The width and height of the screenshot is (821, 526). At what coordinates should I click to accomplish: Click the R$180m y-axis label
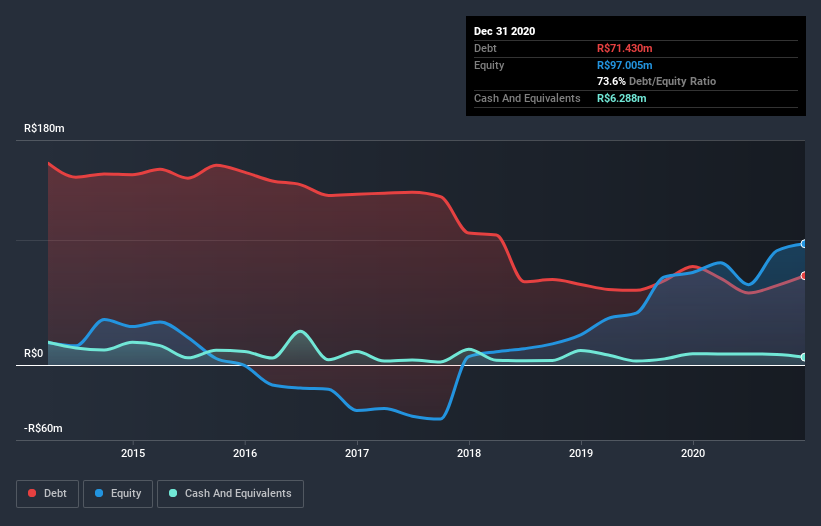click(45, 128)
